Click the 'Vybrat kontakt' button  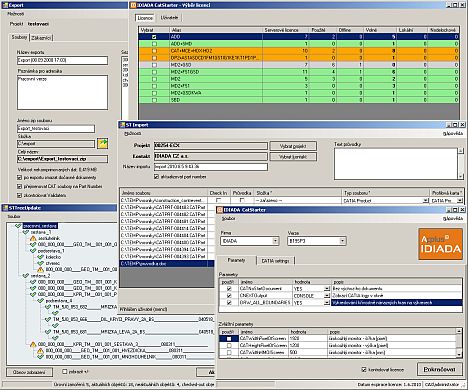point(293,157)
